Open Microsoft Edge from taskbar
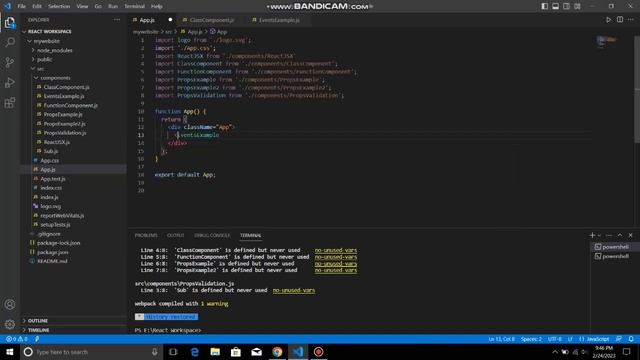Image resolution: width=640 pixels, height=360 pixels. [194, 352]
